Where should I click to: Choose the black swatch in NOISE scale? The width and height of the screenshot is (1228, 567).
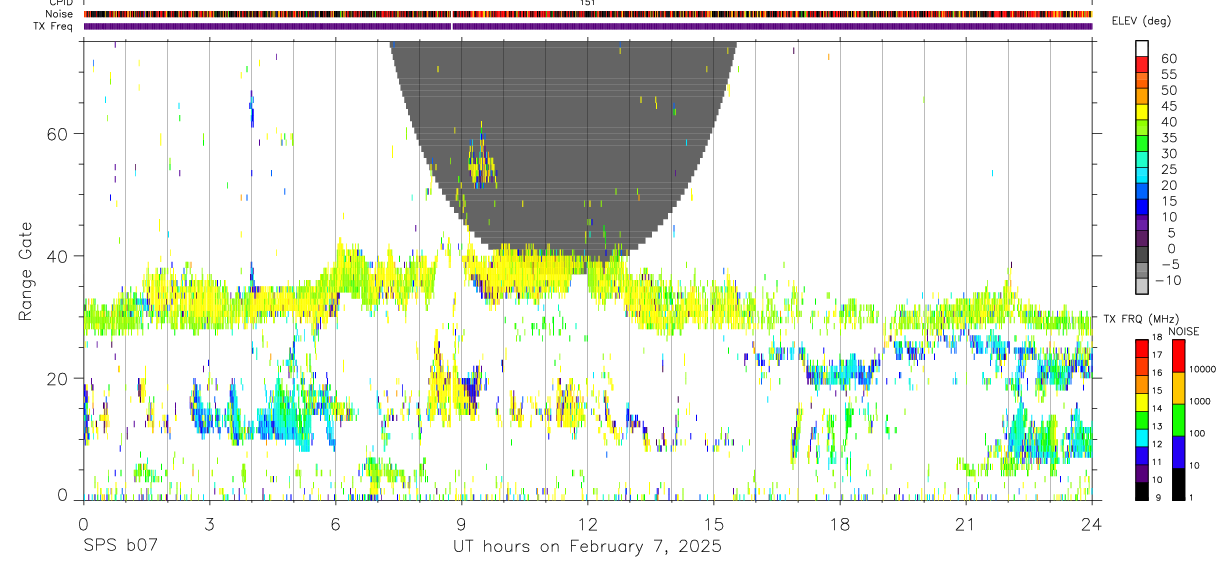(x=1178, y=482)
